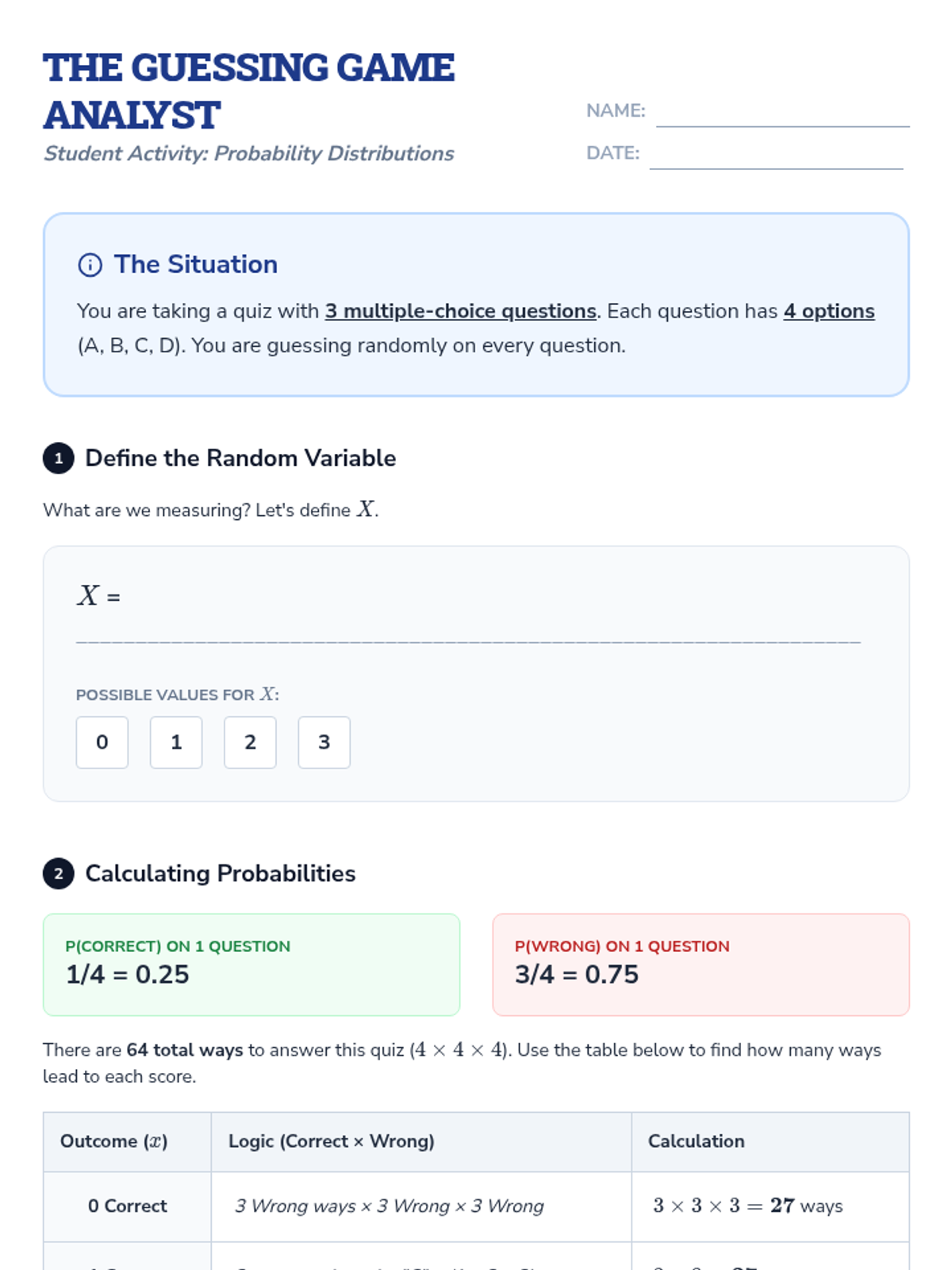Click the 'Calculation' column header

(697, 1141)
